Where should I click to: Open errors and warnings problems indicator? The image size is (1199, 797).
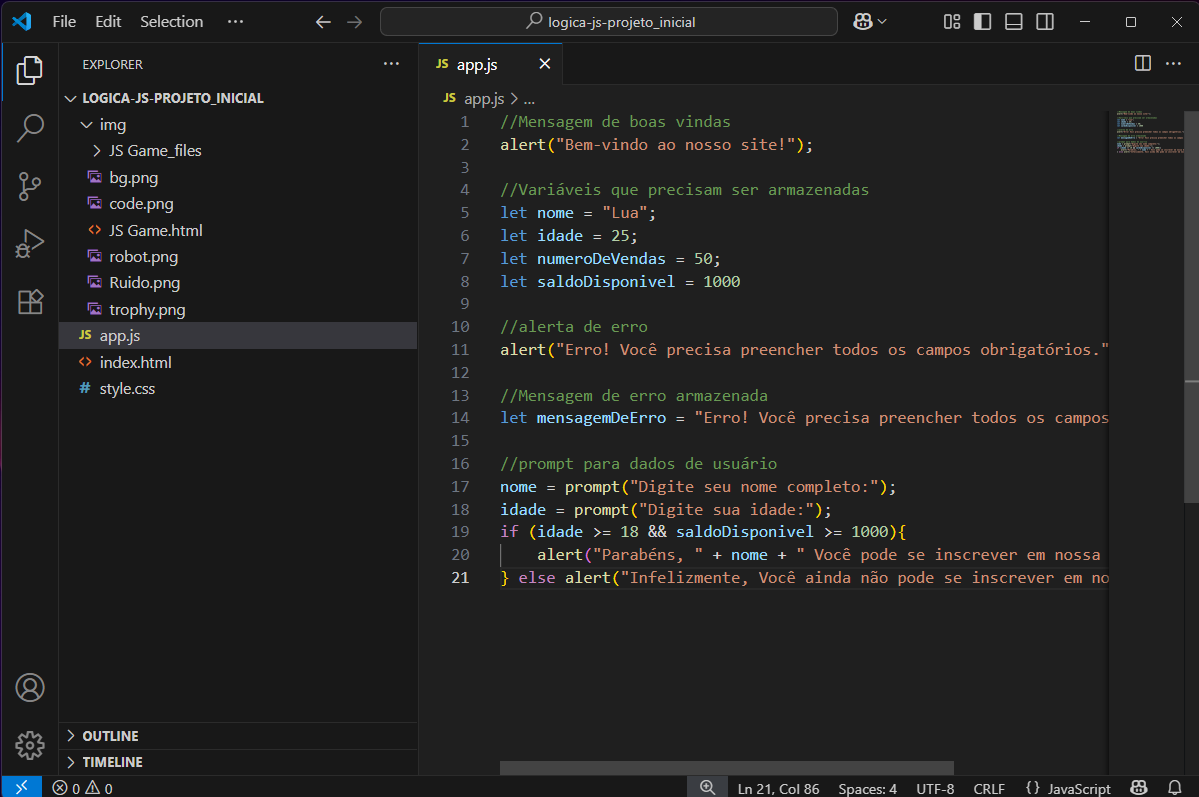pyautogui.click(x=83, y=788)
